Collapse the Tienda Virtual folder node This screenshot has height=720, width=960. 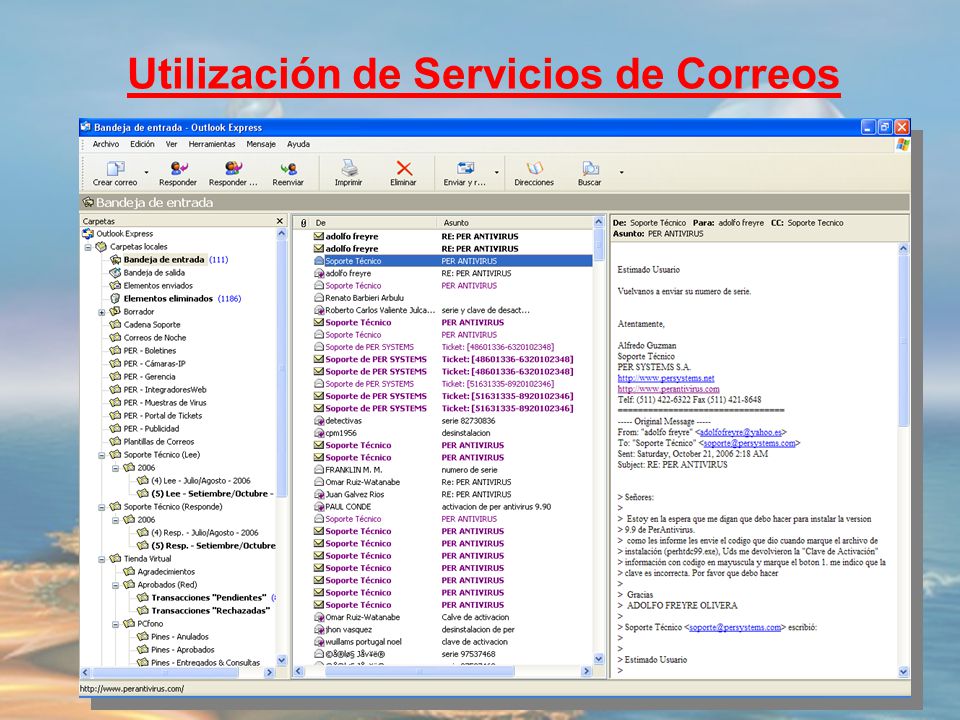(102, 560)
